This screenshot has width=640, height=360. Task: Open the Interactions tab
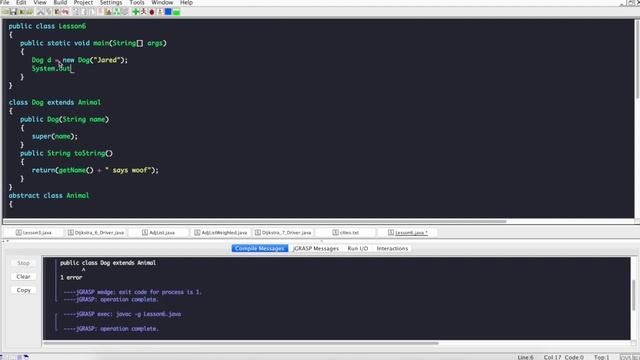coord(392,249)
